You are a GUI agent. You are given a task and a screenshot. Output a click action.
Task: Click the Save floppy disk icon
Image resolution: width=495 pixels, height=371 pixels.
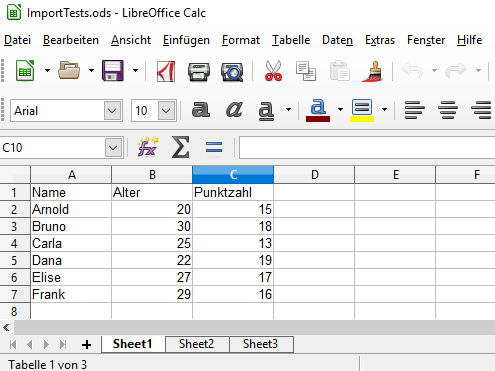pos(113,71)
